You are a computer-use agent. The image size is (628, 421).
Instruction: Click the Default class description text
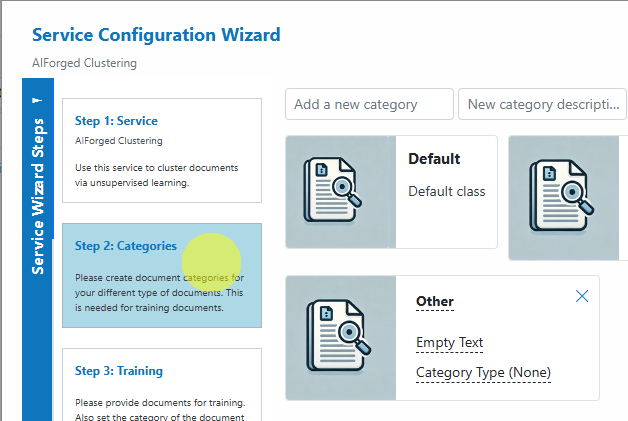point(447,191)
